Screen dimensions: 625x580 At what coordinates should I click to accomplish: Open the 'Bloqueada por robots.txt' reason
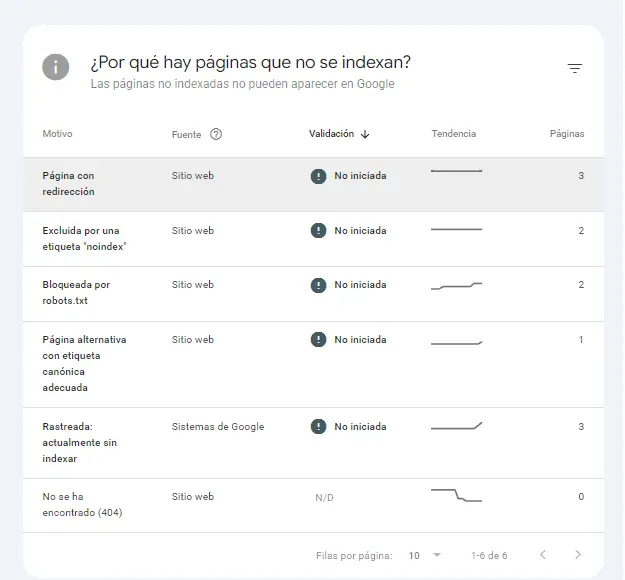point(76,293)
